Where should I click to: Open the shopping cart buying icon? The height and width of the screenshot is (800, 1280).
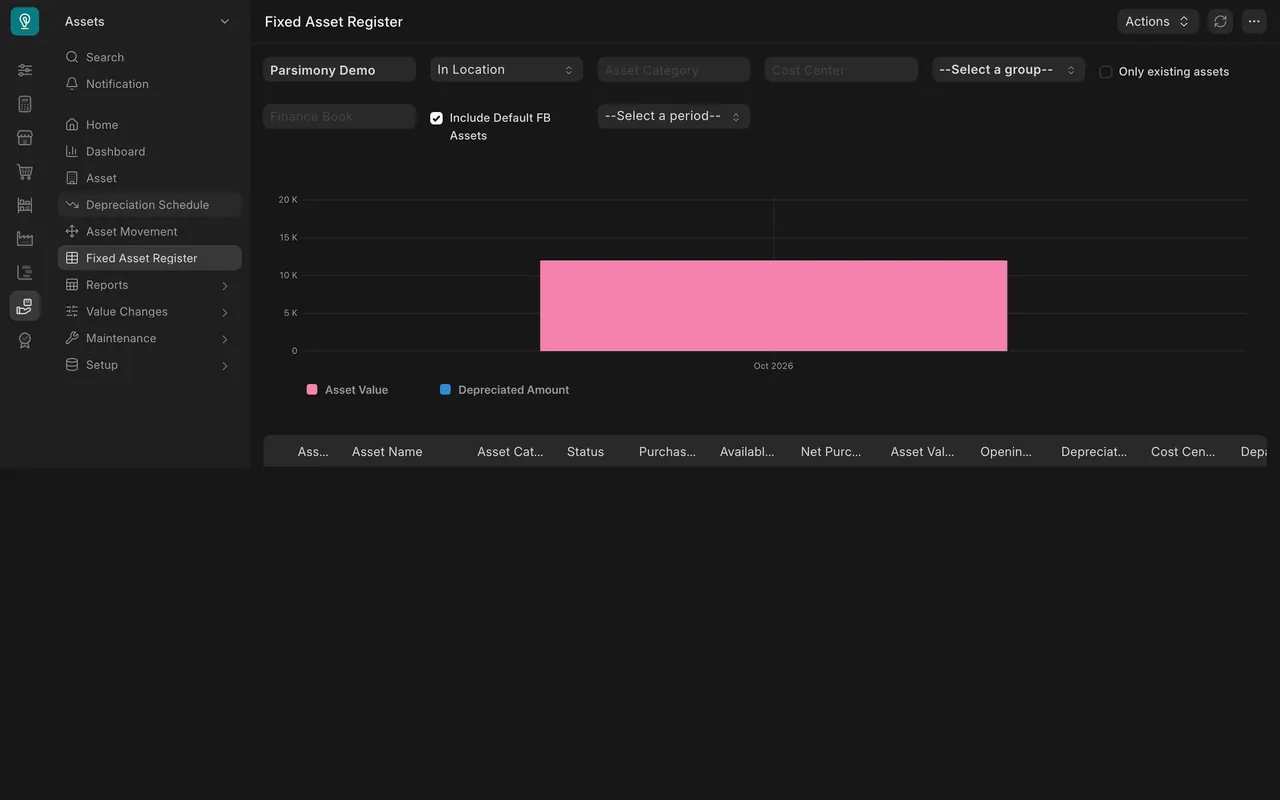coord(25,172)
